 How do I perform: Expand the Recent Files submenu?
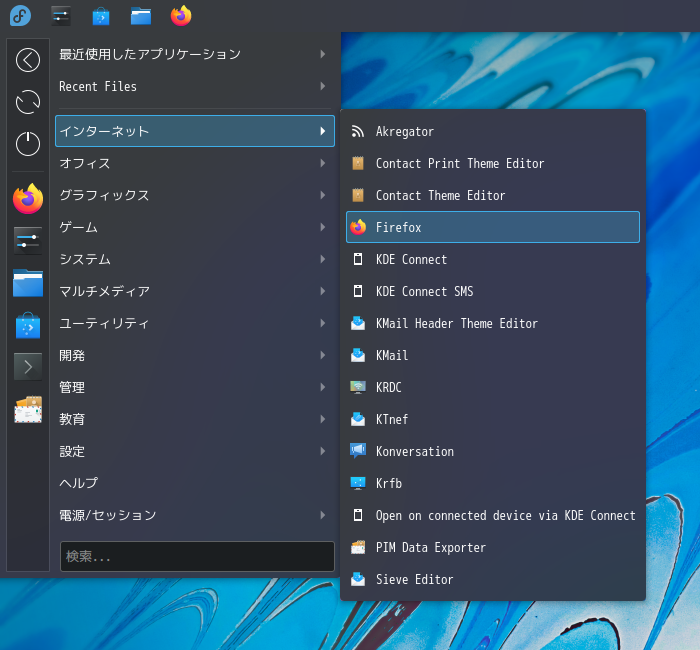click(x=195, y=86)
